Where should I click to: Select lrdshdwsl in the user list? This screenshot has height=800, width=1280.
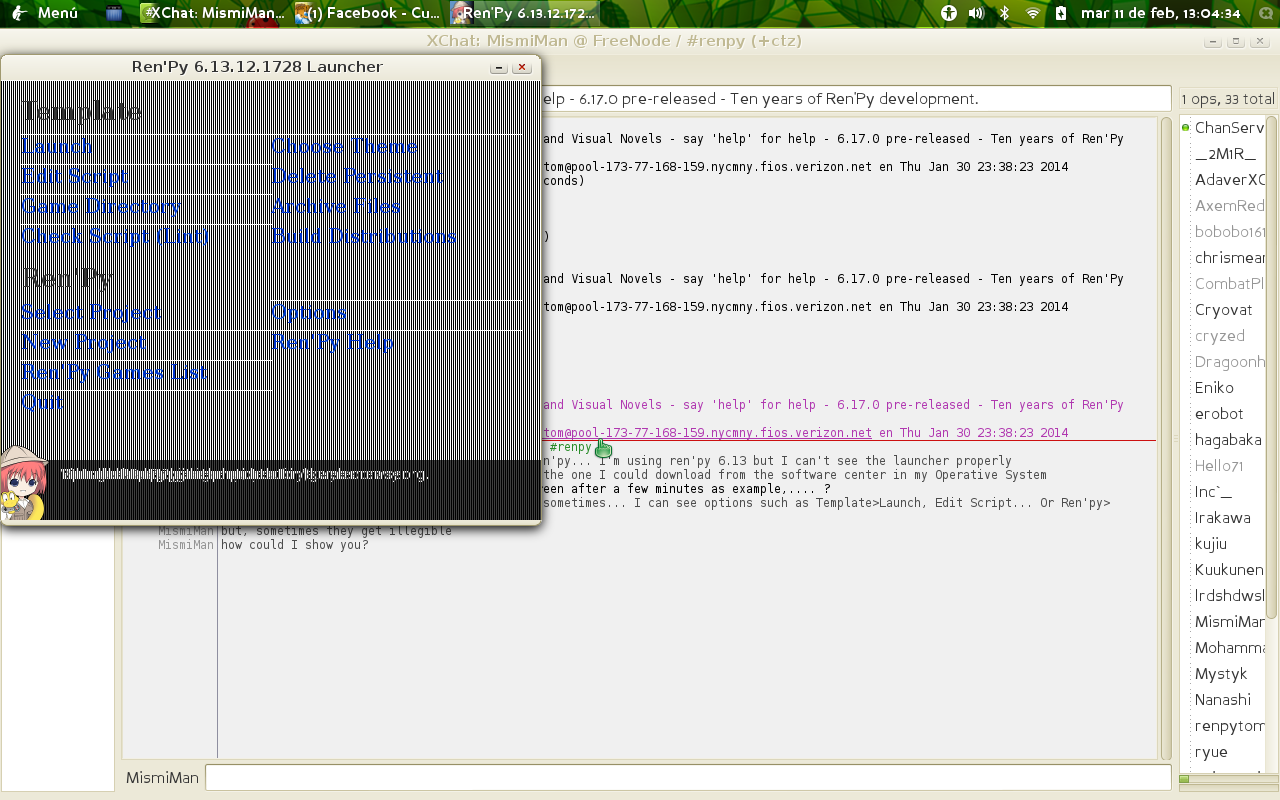click(x=1229, y=595)
